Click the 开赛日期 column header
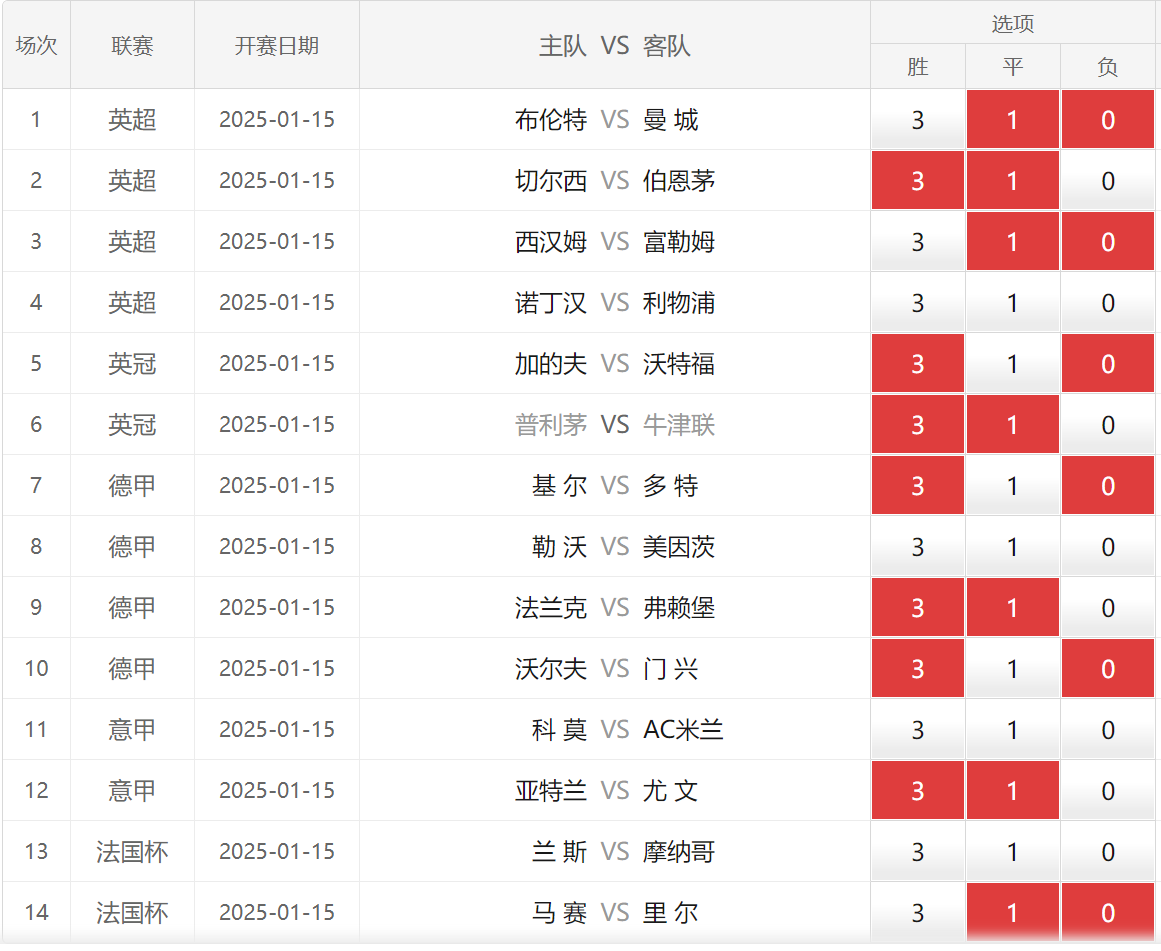 (x=277, y=45)
